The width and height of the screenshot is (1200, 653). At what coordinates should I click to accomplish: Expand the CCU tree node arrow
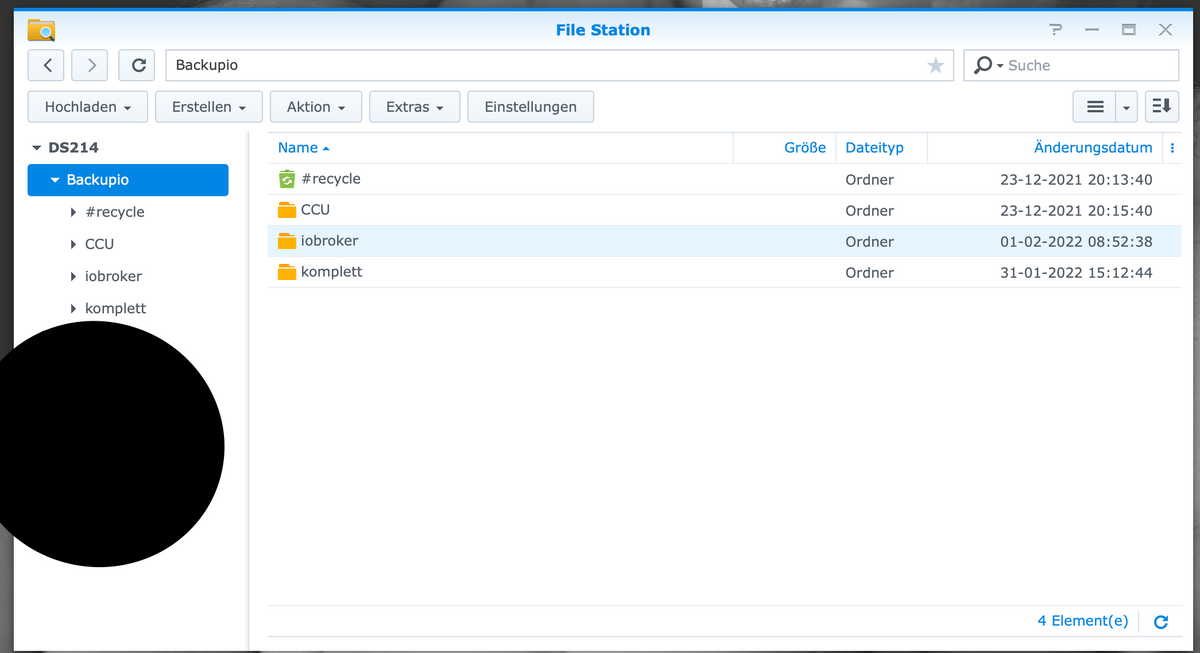coord(74,245)
